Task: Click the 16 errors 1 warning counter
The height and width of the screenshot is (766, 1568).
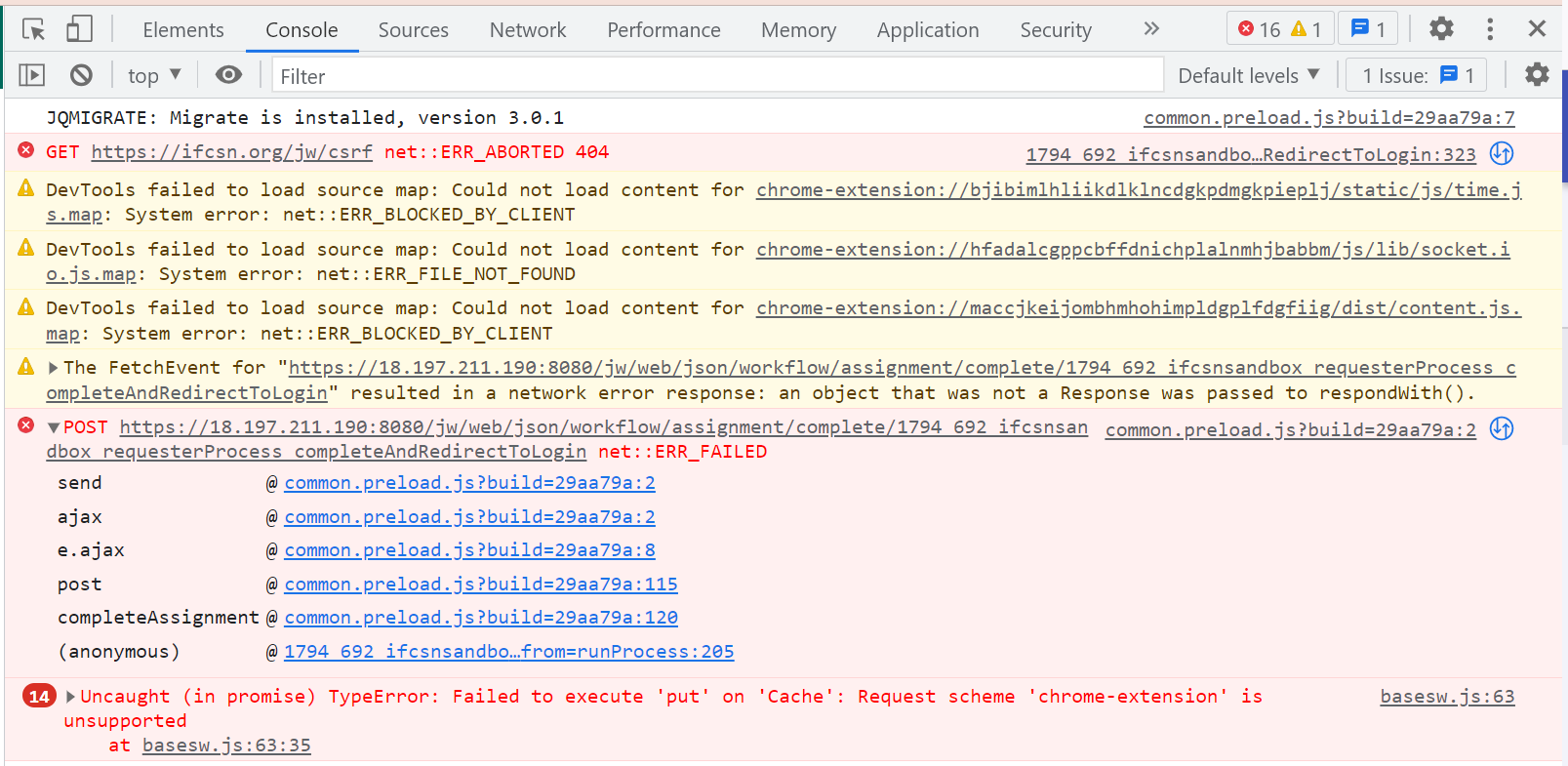Action: coord(1279,29)
